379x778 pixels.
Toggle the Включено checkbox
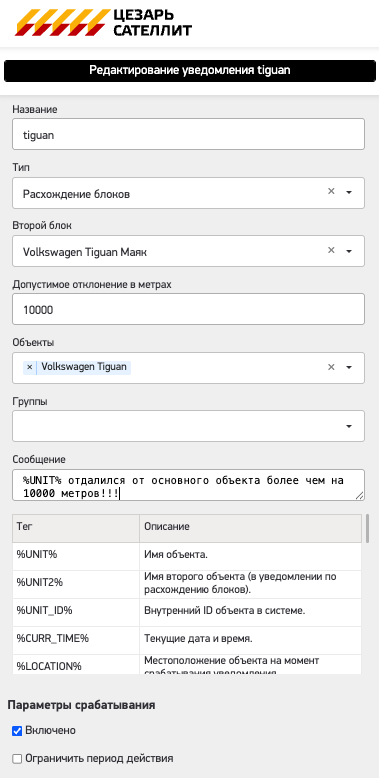pos(17,731)
